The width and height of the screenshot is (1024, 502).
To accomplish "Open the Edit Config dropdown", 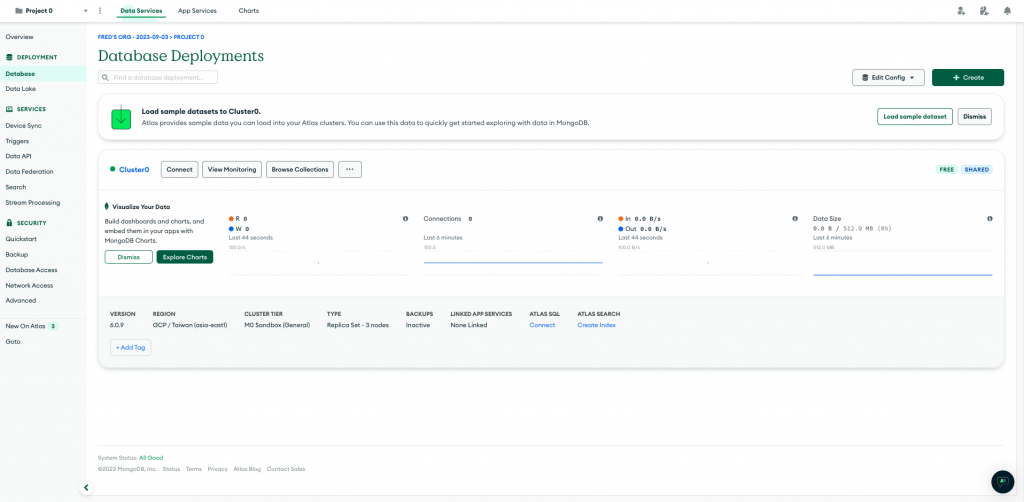I will pyautogui.click(x=888, y=77).
